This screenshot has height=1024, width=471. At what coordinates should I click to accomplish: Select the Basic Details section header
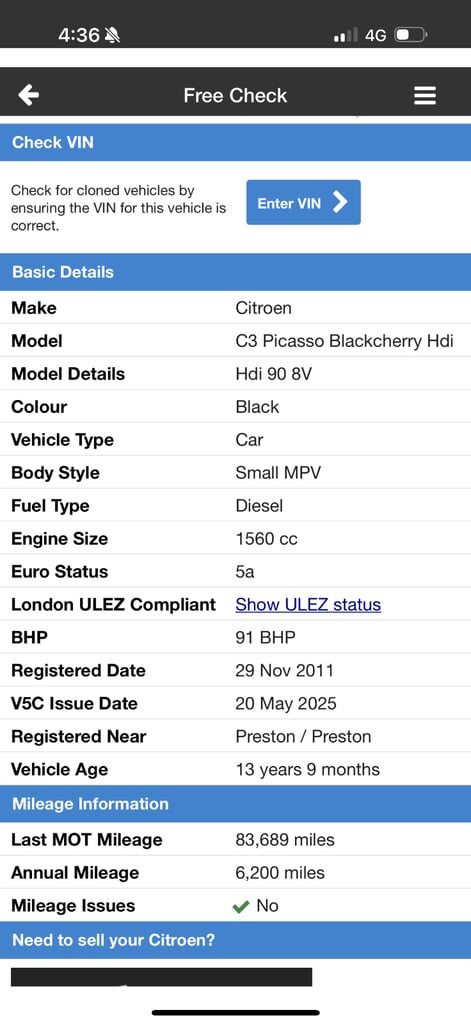235,272
